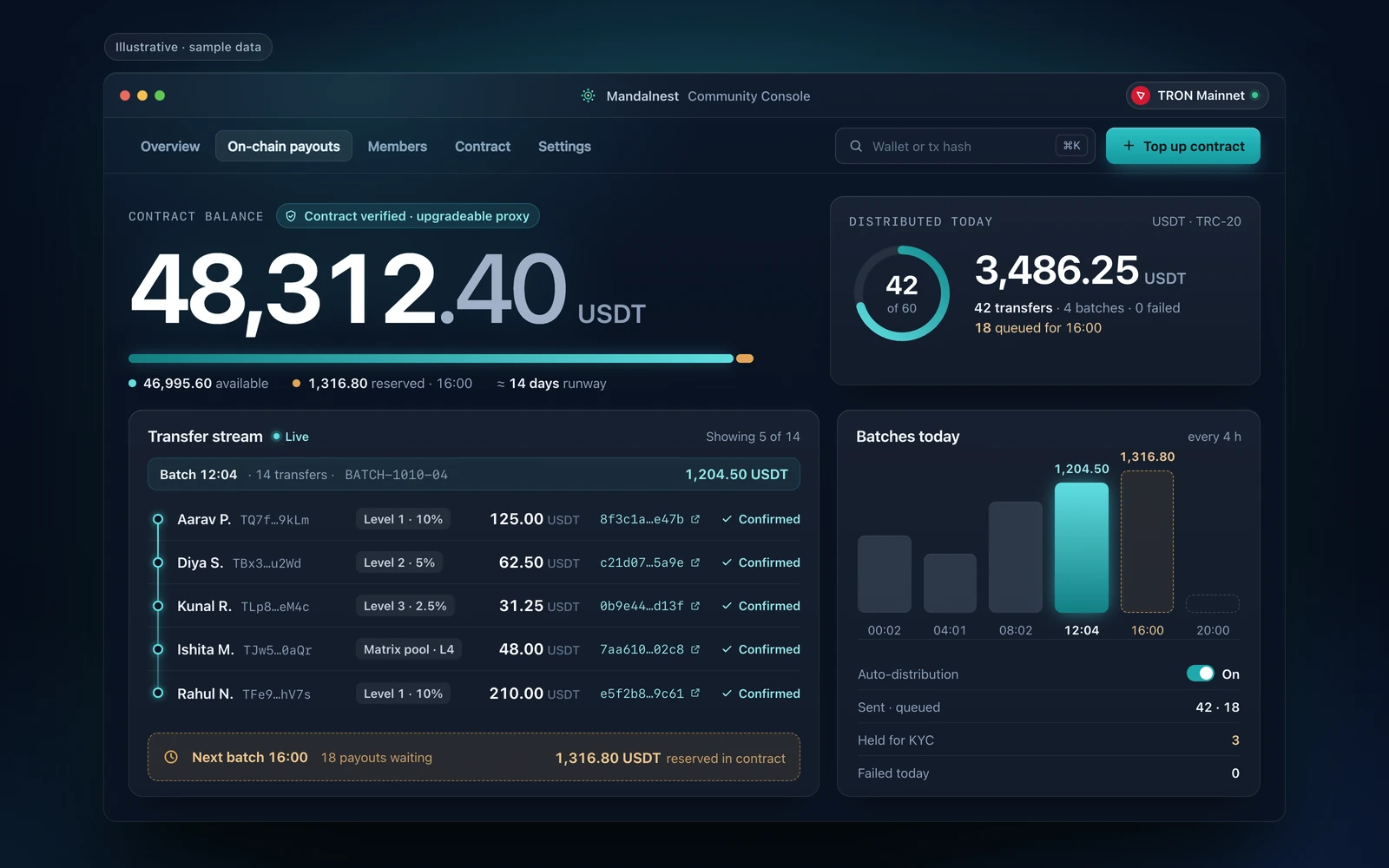Click the ⌘K shortcut badge
1389x868 pixels.
click(1072, 146)
